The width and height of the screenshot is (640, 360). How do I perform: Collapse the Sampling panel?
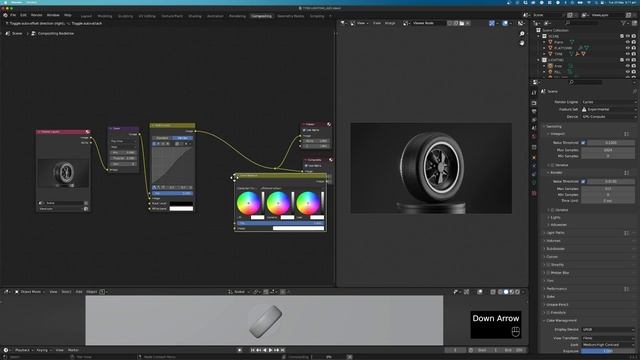tap(554, 127)
